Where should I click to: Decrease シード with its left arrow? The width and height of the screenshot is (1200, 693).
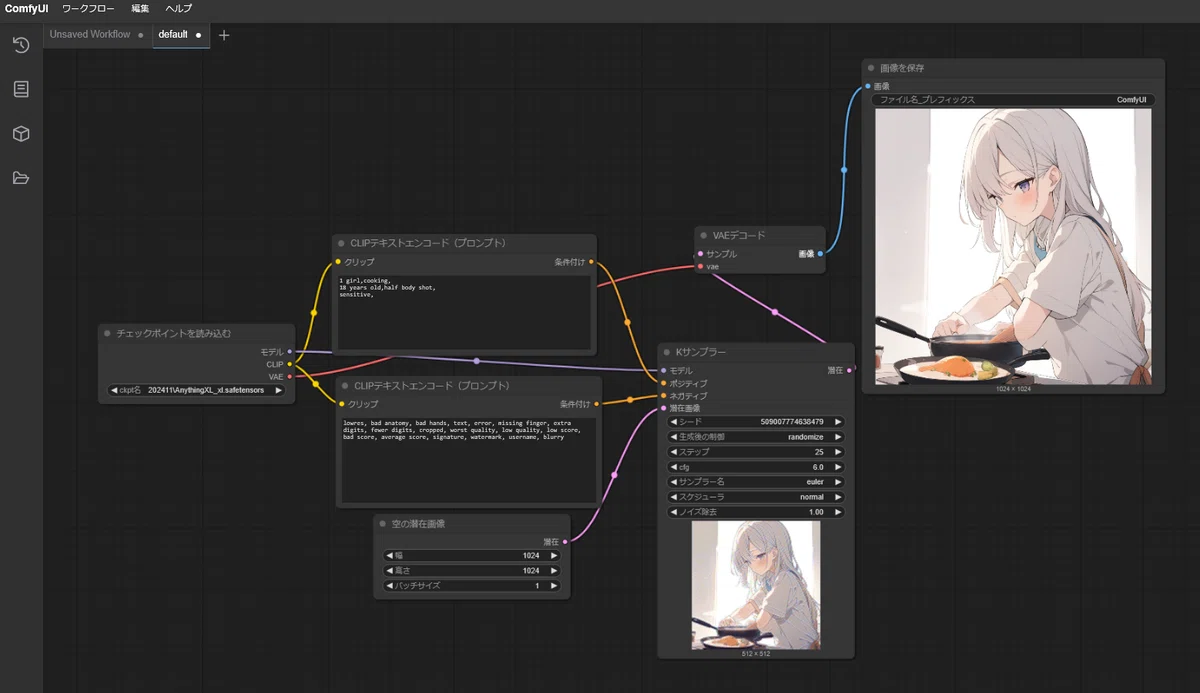pyautogui.click(x=674, y=422)
